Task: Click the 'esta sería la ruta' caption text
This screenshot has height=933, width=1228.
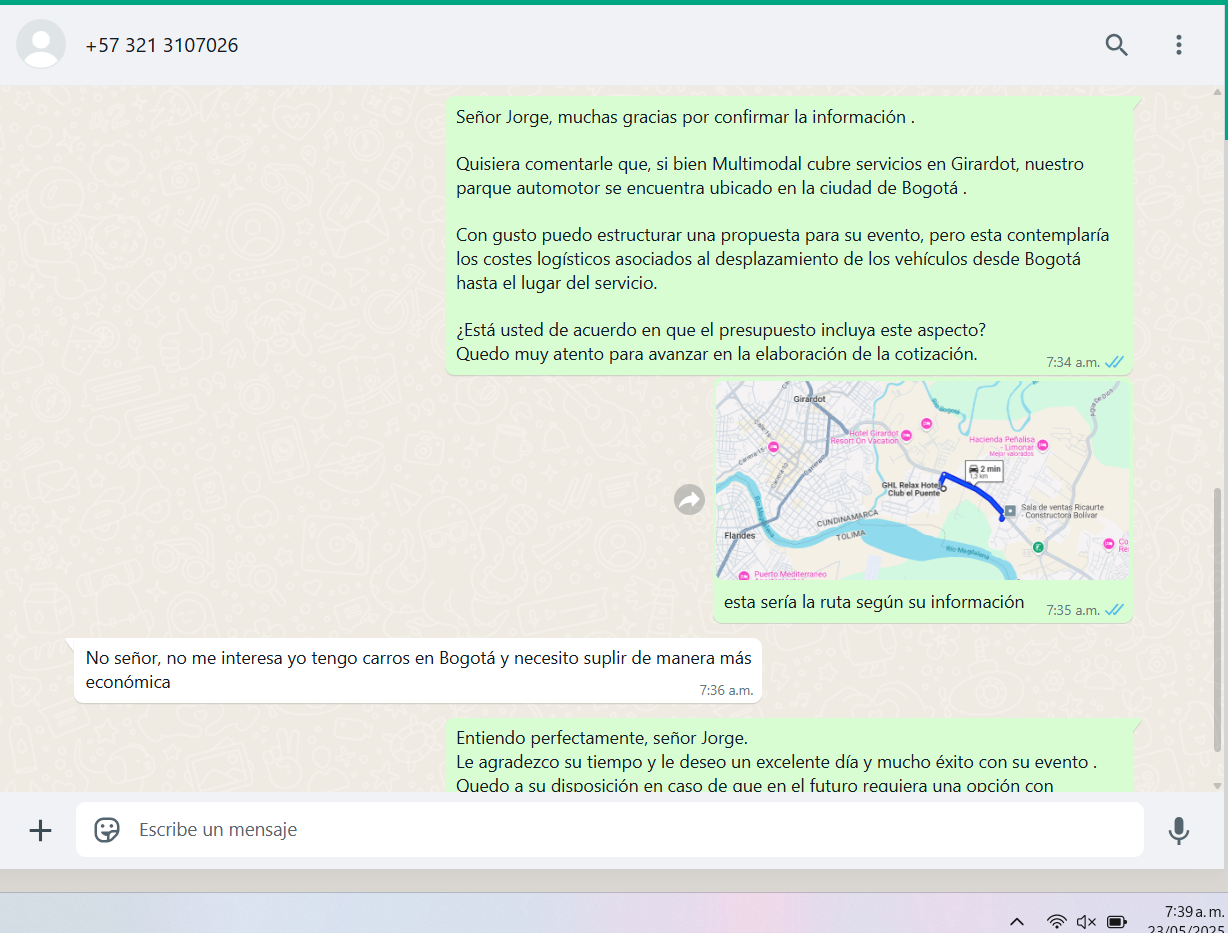Action: [874, 602]
